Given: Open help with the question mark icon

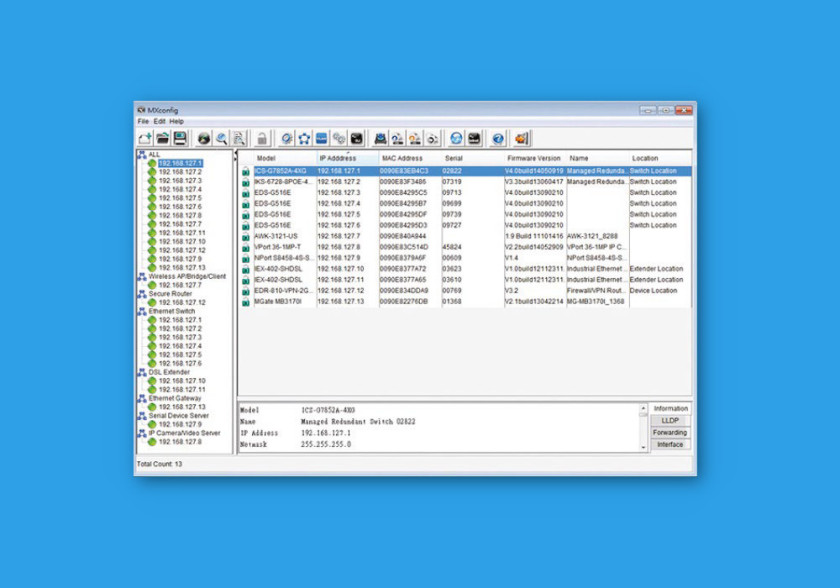Looking at the screenshot, I should pyautogui.click(x=498, y=139).
